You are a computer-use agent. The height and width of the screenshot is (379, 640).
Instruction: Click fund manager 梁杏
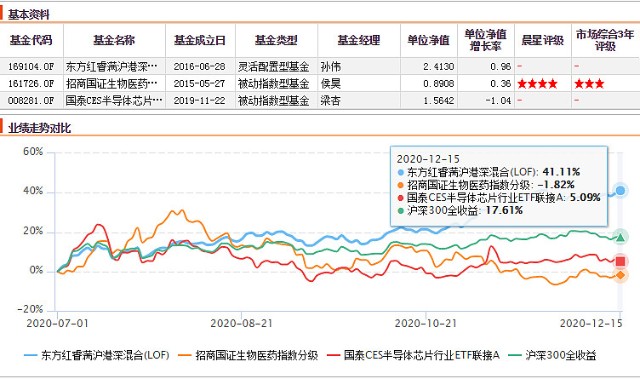[x=331, y=101]
